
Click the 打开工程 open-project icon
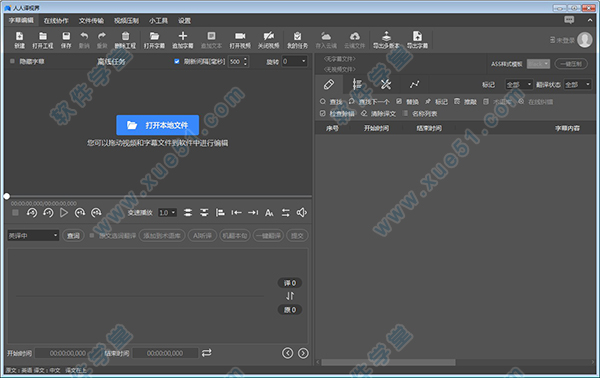click(43, 37)
